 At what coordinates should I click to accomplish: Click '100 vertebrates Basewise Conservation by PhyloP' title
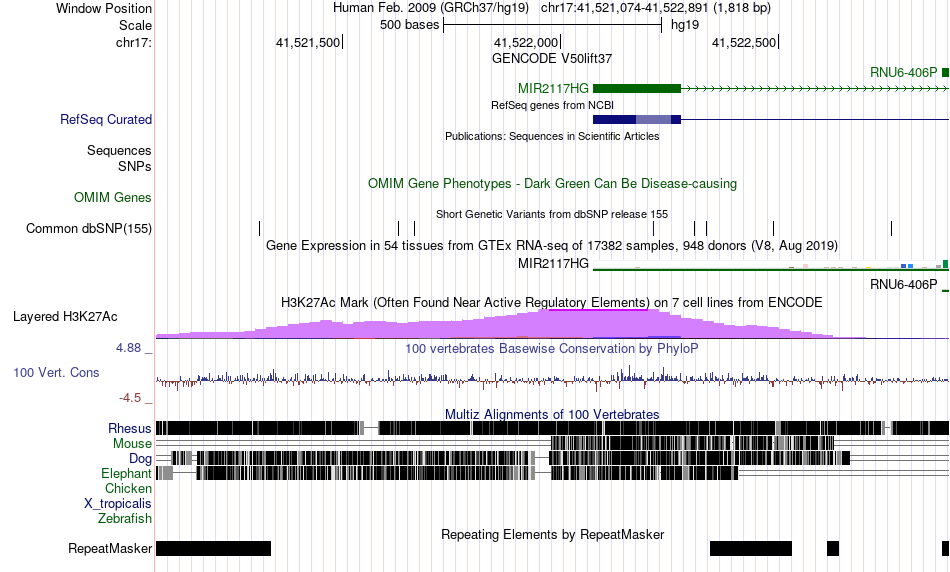tap(552, 348)
